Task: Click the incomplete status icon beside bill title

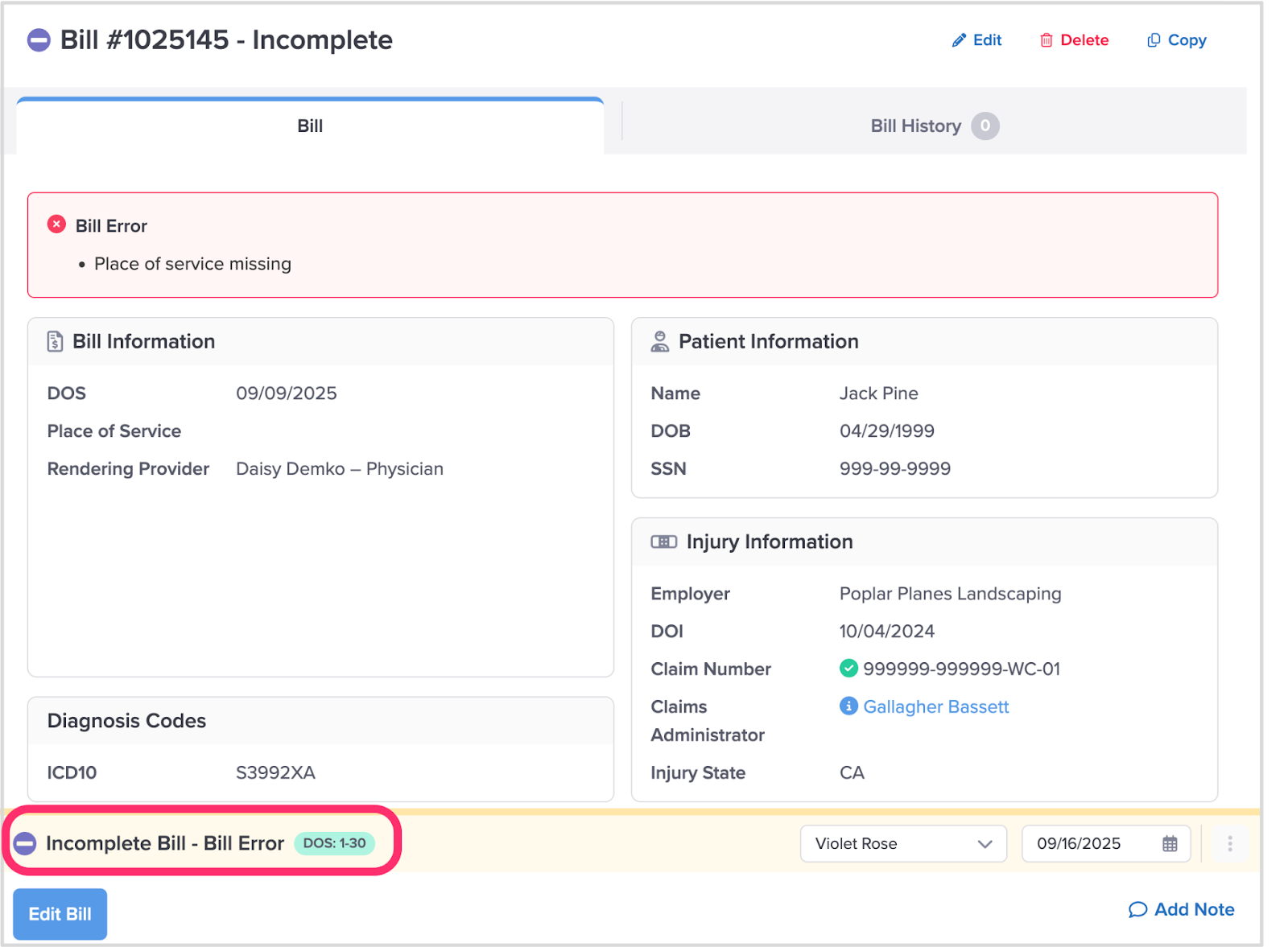Action: (x=39, y=40)
